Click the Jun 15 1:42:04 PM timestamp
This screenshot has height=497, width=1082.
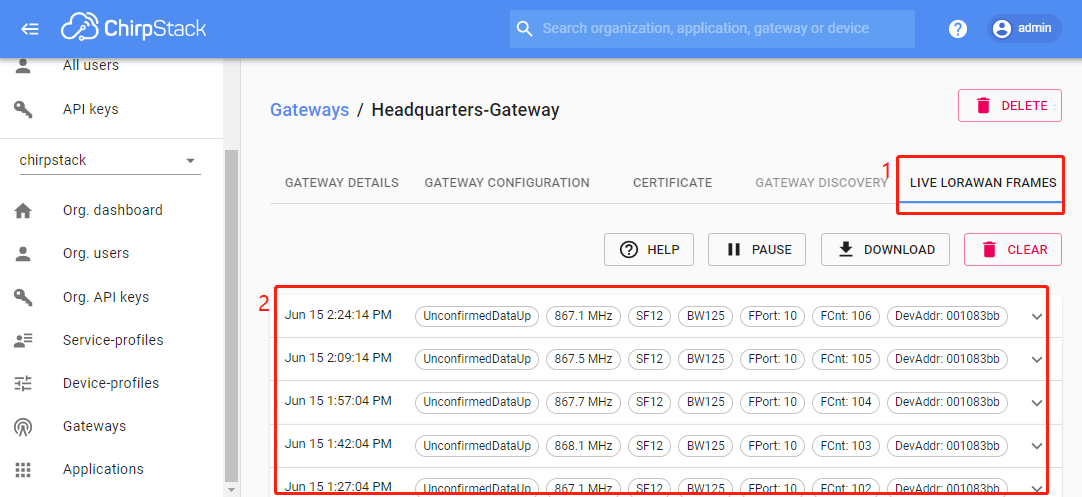[338, 444]
